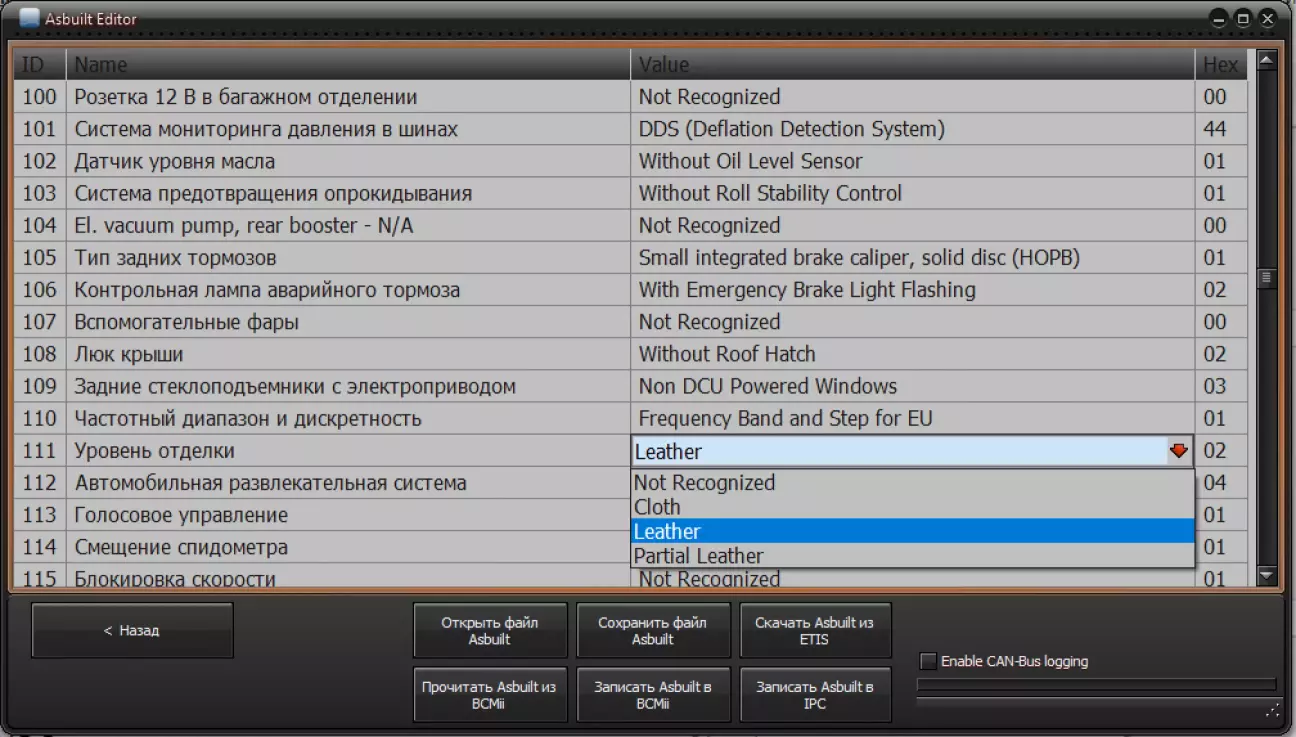Click 'Записать Asbuilt в IPC' button
Screen dimensions: 1296x737
(814, 695)
